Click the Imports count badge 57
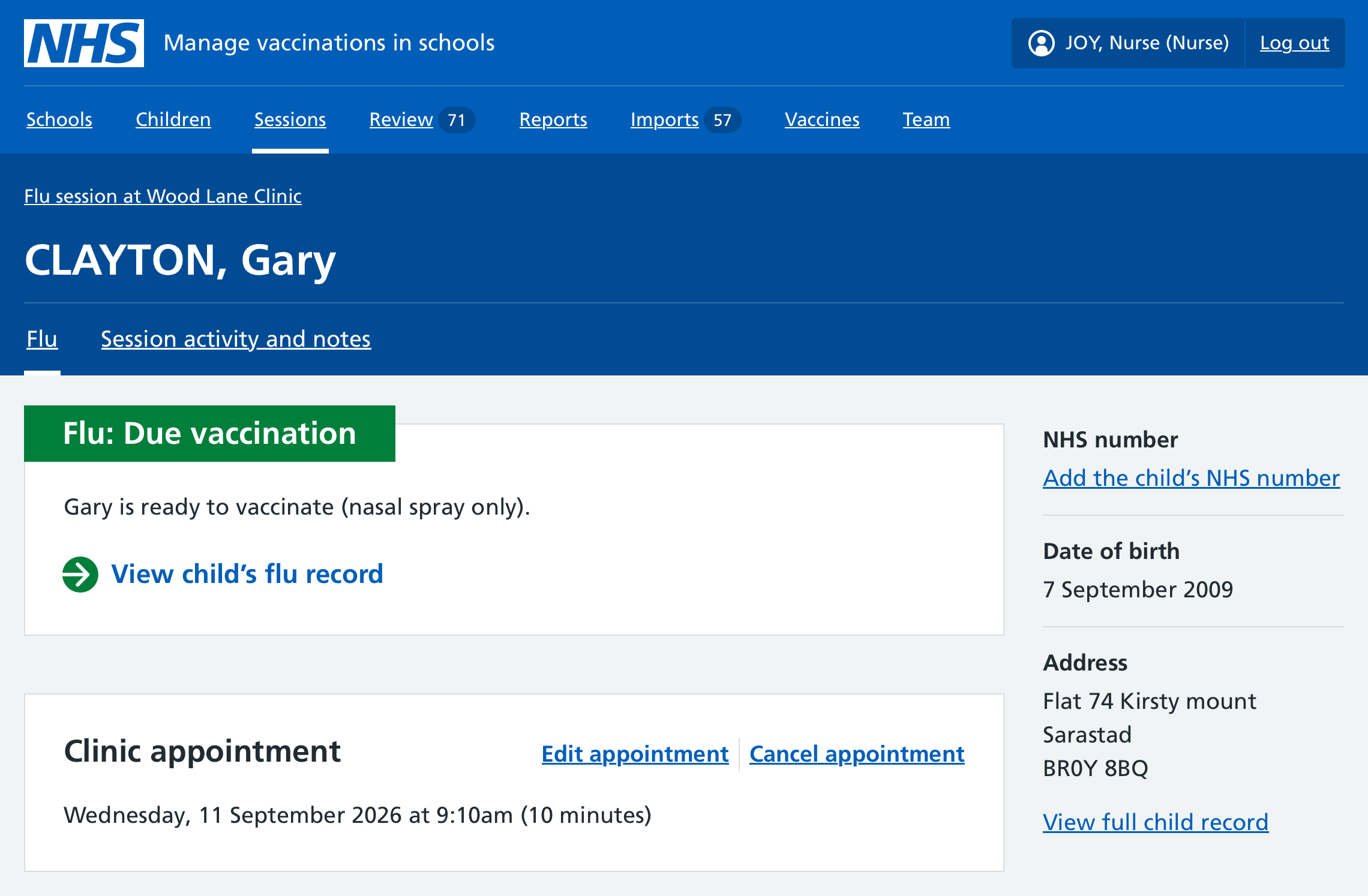 point(722,120)
